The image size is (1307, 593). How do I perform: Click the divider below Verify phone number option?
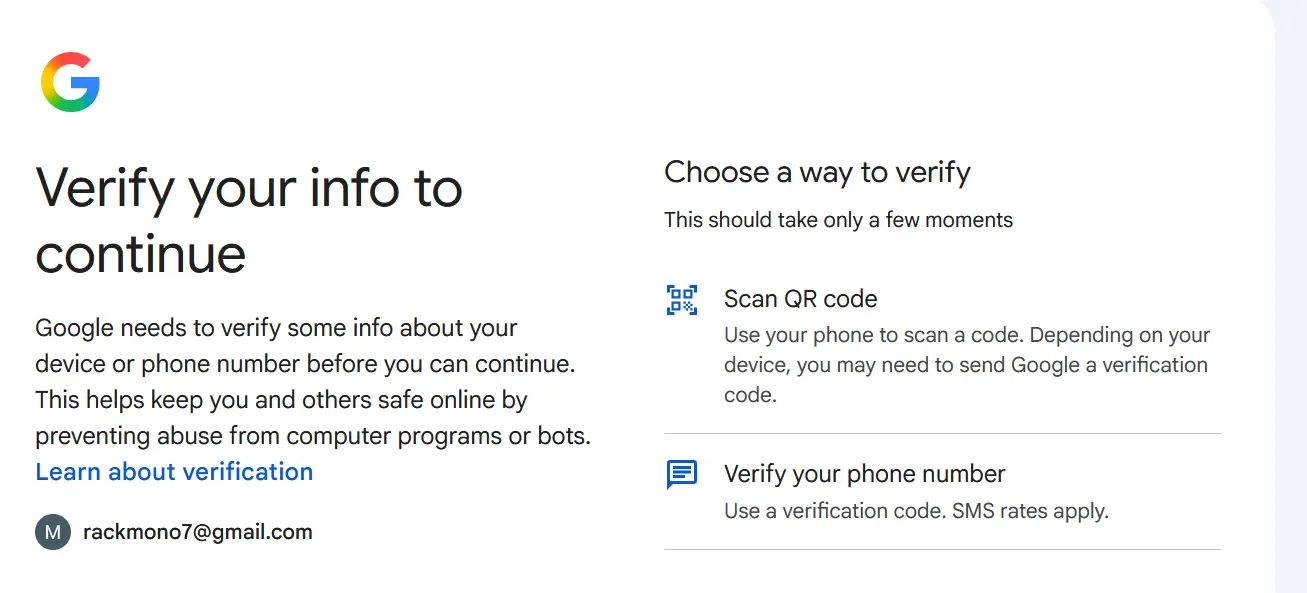tap(942, 550)
